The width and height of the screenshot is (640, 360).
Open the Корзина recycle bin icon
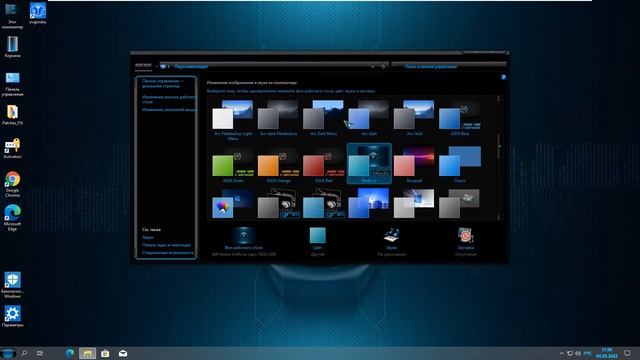[x=12, y=47]
